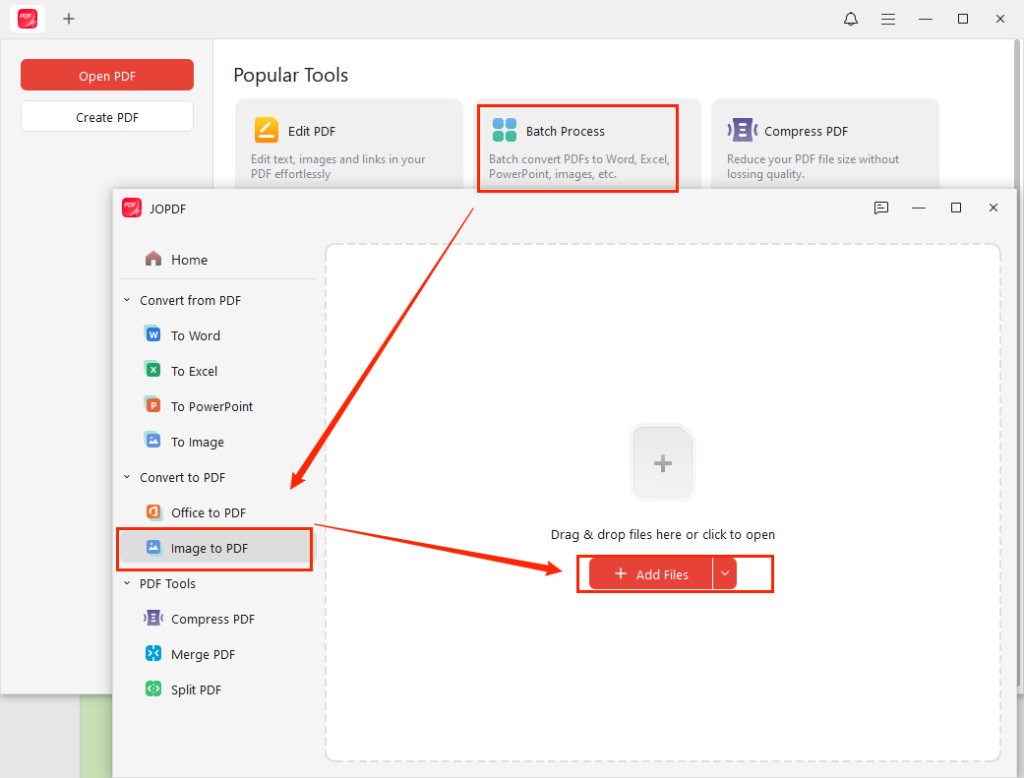Click the Batch Process four-squares icon
The height and width of the screenshot is (778, 1024).
(x=504, y=130)
